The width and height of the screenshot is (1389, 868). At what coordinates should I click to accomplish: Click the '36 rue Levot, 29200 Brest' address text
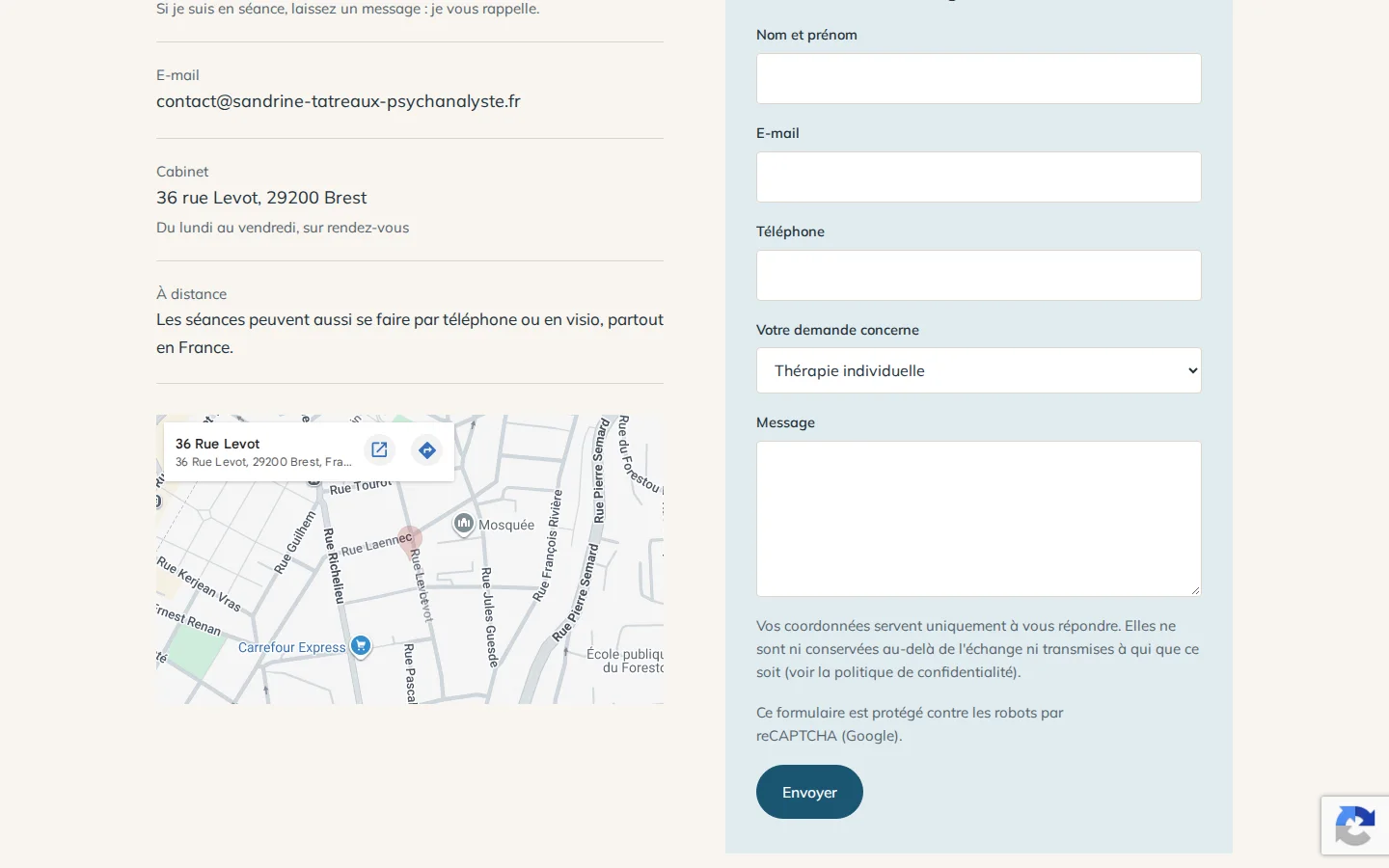tap(261, 198)
